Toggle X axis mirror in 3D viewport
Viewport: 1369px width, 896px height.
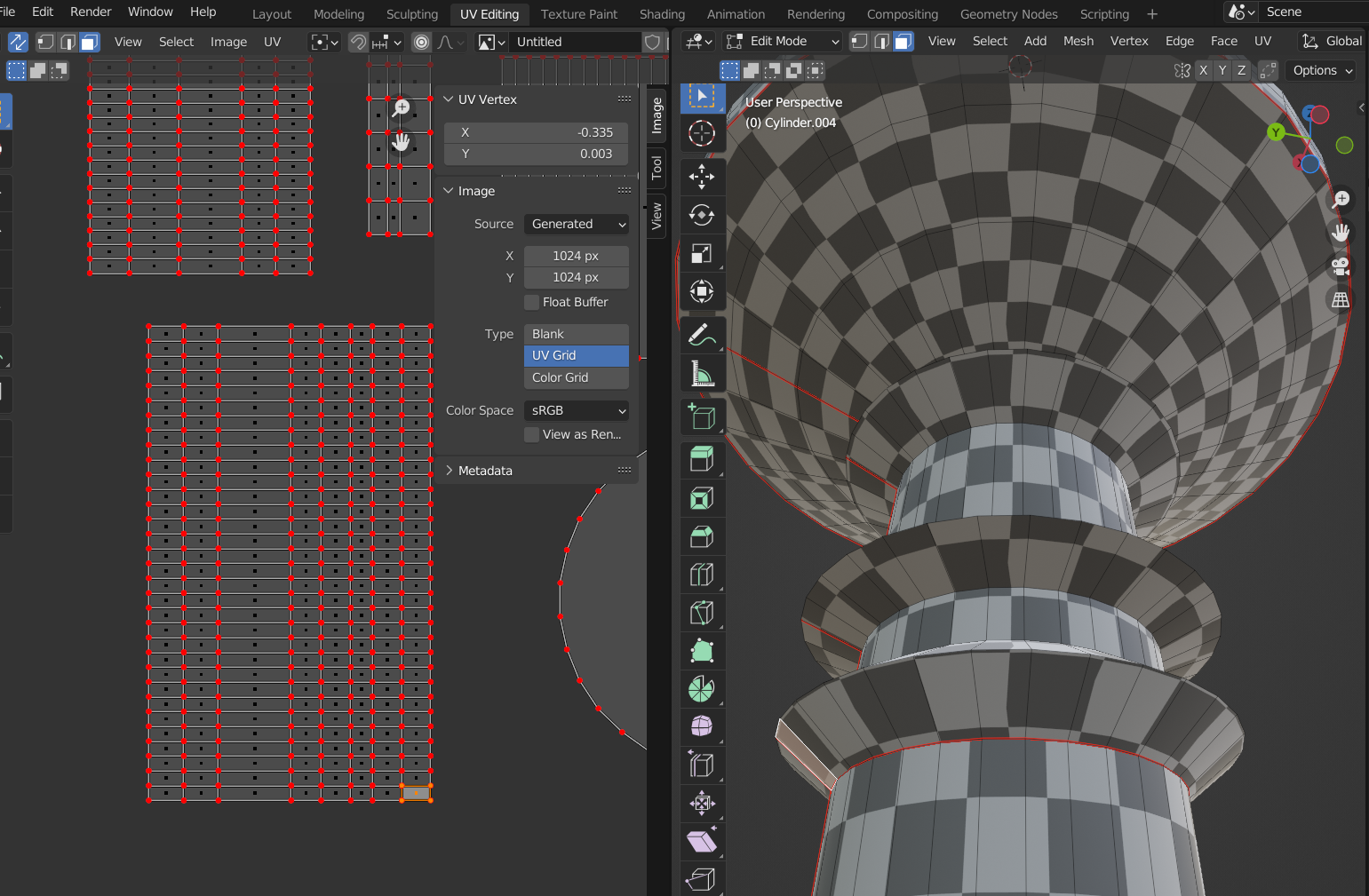coord(1204,70)
